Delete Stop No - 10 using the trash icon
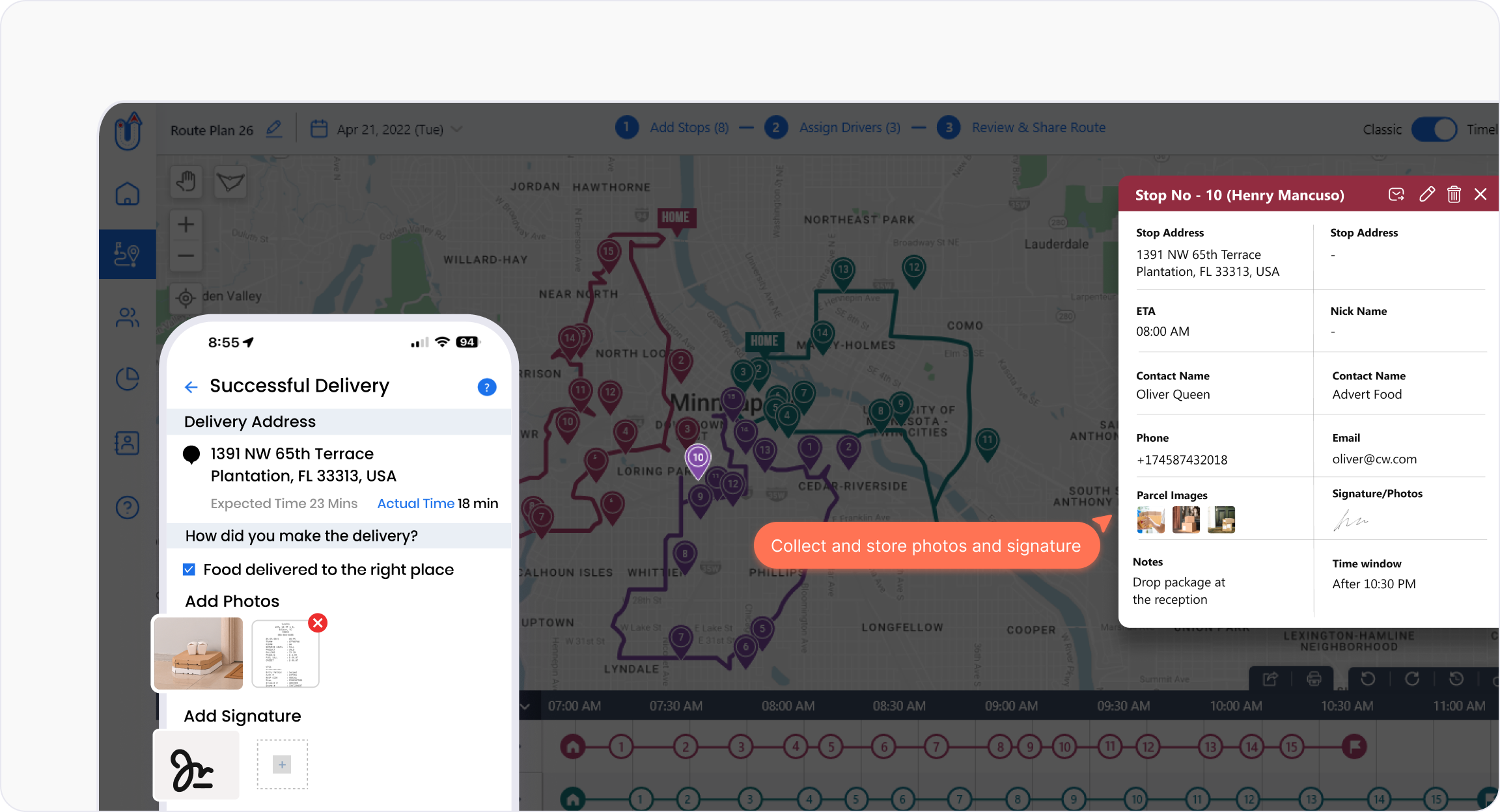Image resolution: width=1500 pixels, height=812 pixels. tap(1454, 194)
